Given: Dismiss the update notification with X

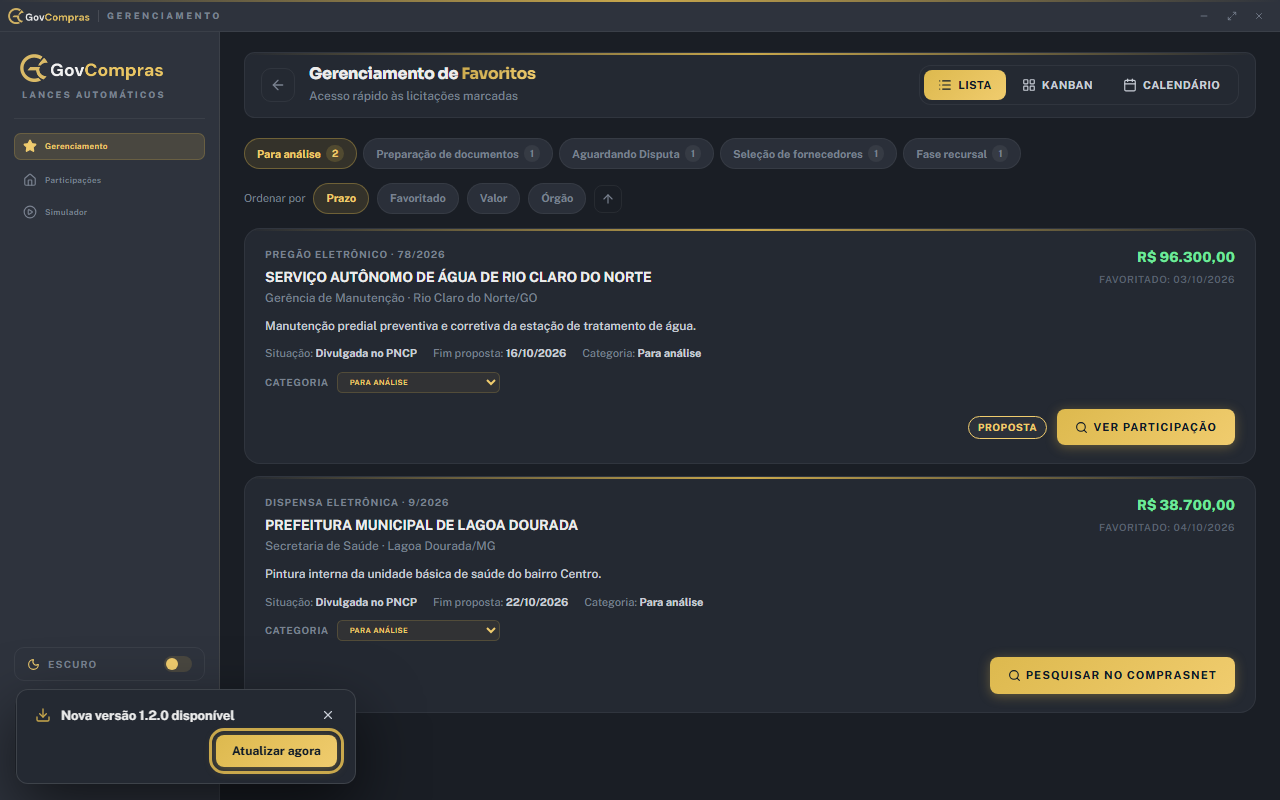Looking at the screenshot, I should pyautogui.click(x=328, y=715).
